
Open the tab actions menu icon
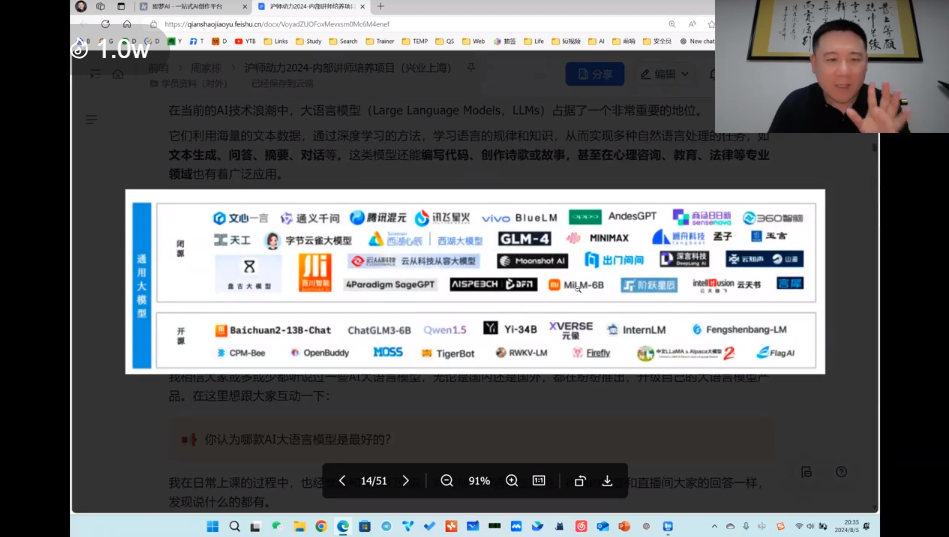click(121, 6)
